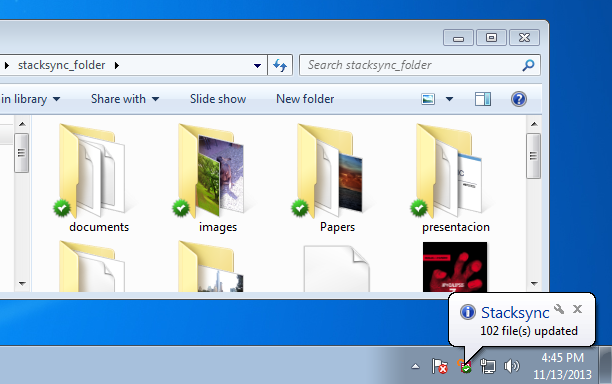This screenshot has width=612, height=384.
Task: Close the Explorer window
Action: [524, 38]
